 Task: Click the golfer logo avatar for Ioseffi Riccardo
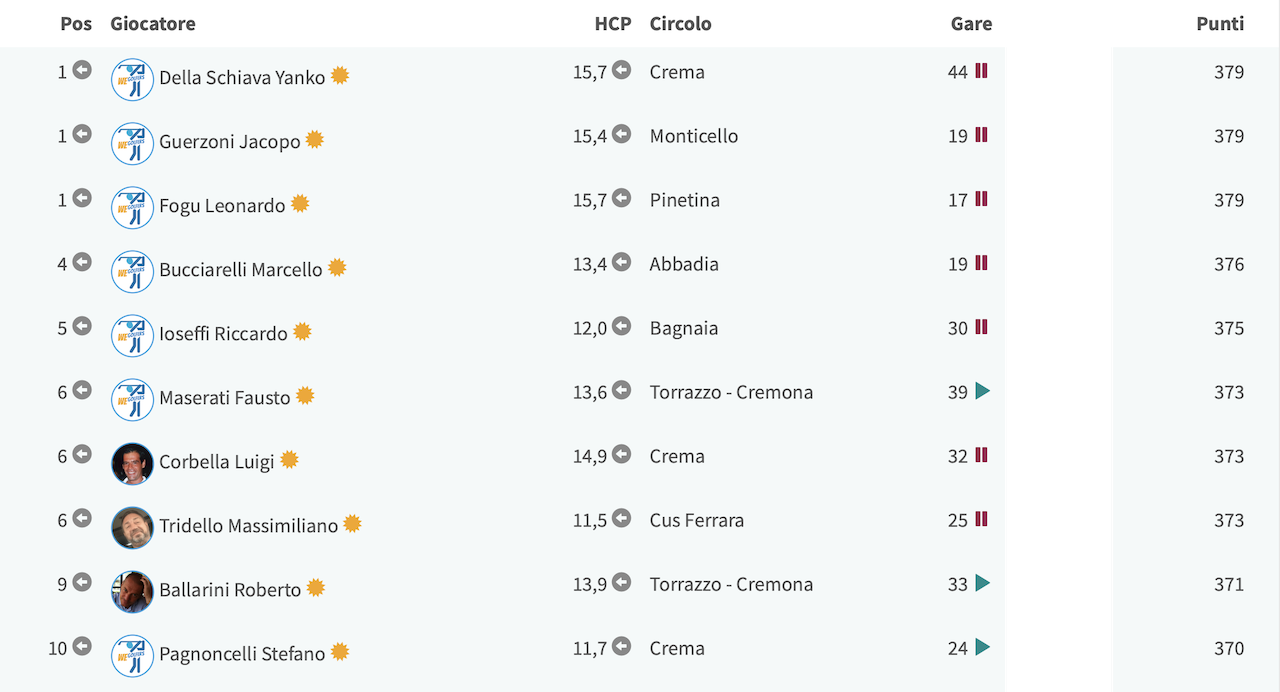coord(132,336)
